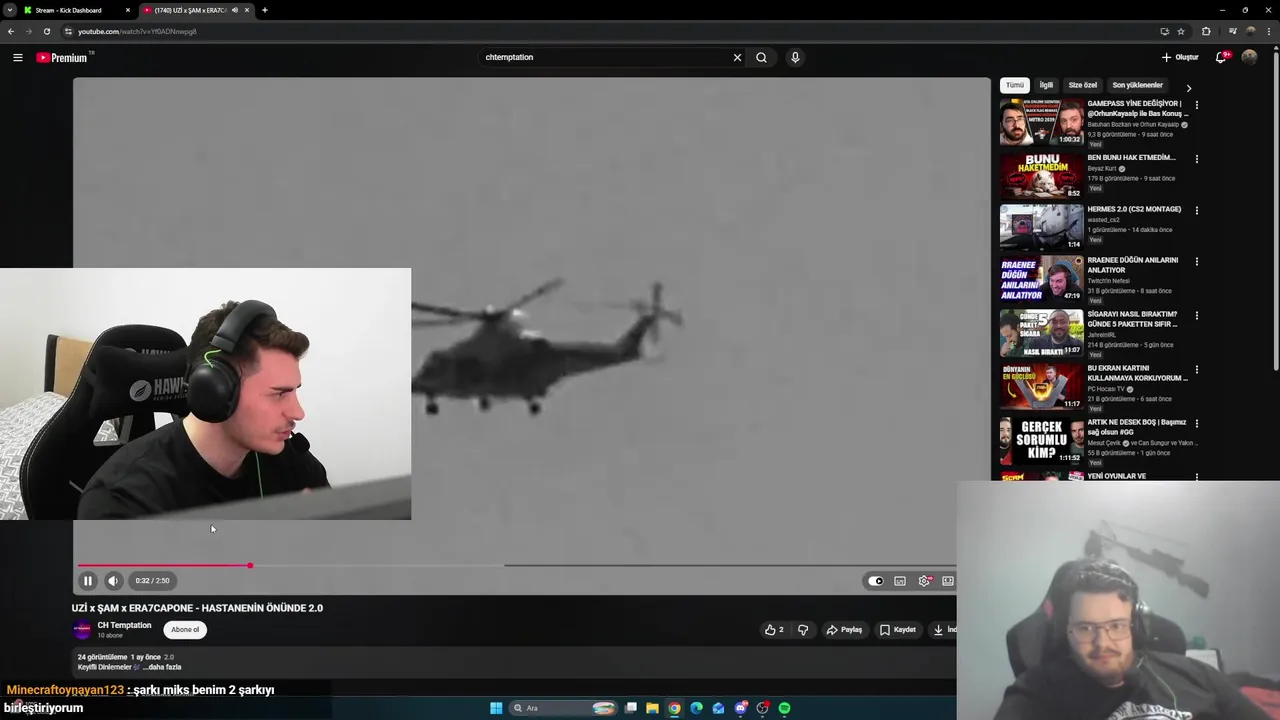
Task: Save the video with Kaydet
Action: pyautogui.click(x=898, y=630)
